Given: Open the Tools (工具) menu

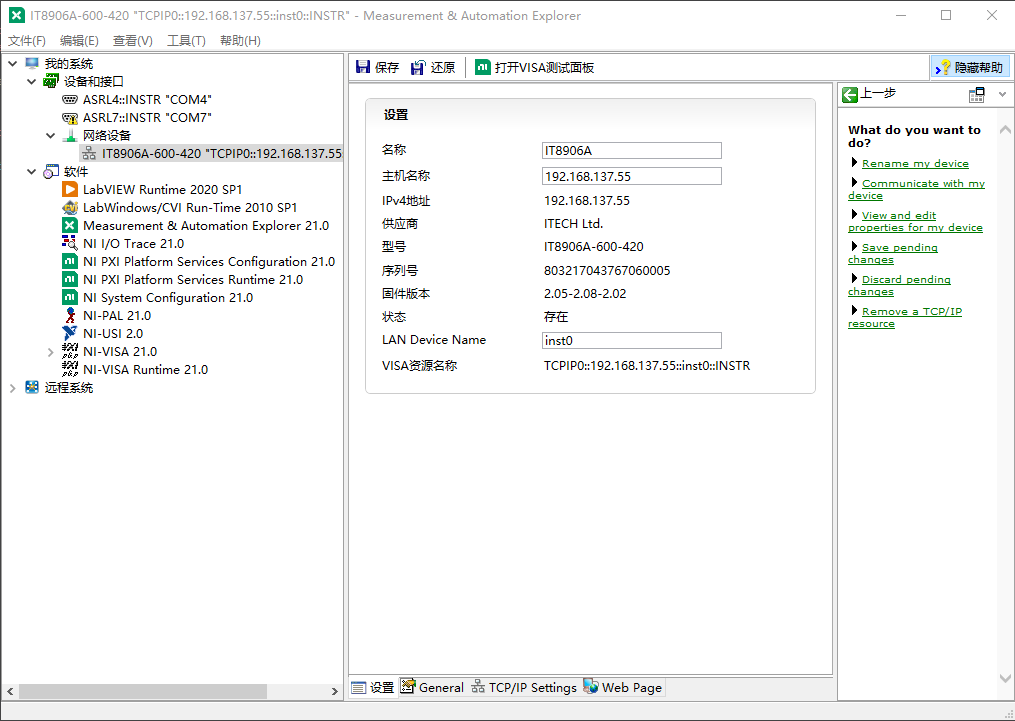Looking at the screenshot, I should 186,41.
